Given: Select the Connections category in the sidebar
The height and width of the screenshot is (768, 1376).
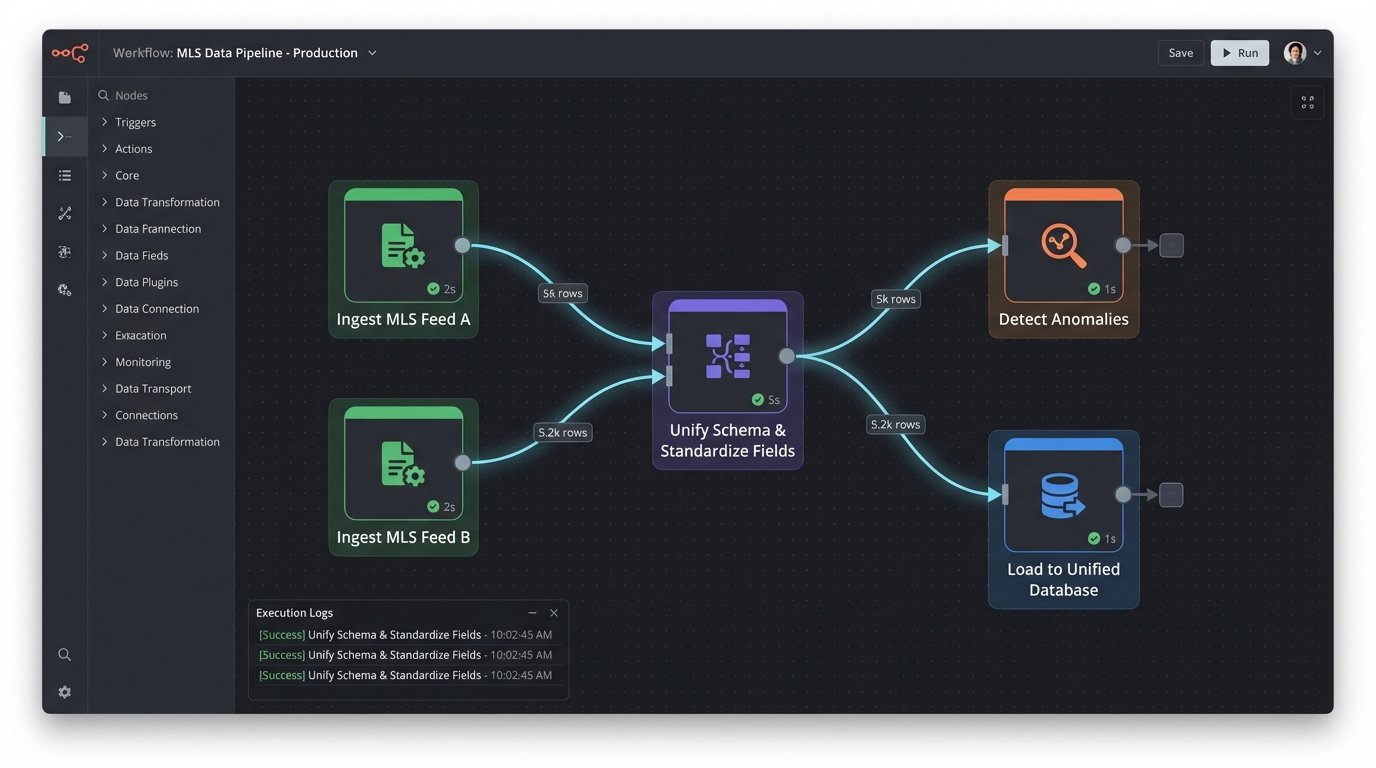Looking at the screenshot, I should click(146, 414).
